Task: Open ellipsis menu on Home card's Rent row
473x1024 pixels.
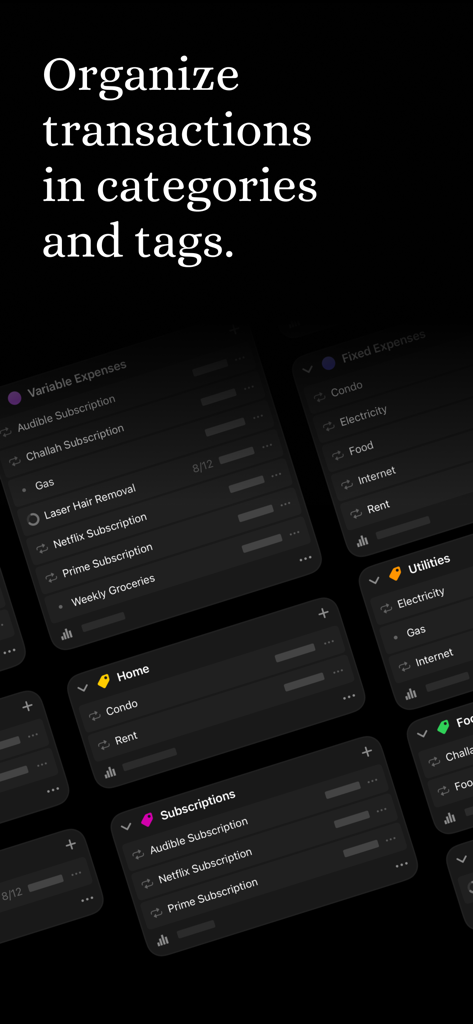Action: click(x=338, y=671)
